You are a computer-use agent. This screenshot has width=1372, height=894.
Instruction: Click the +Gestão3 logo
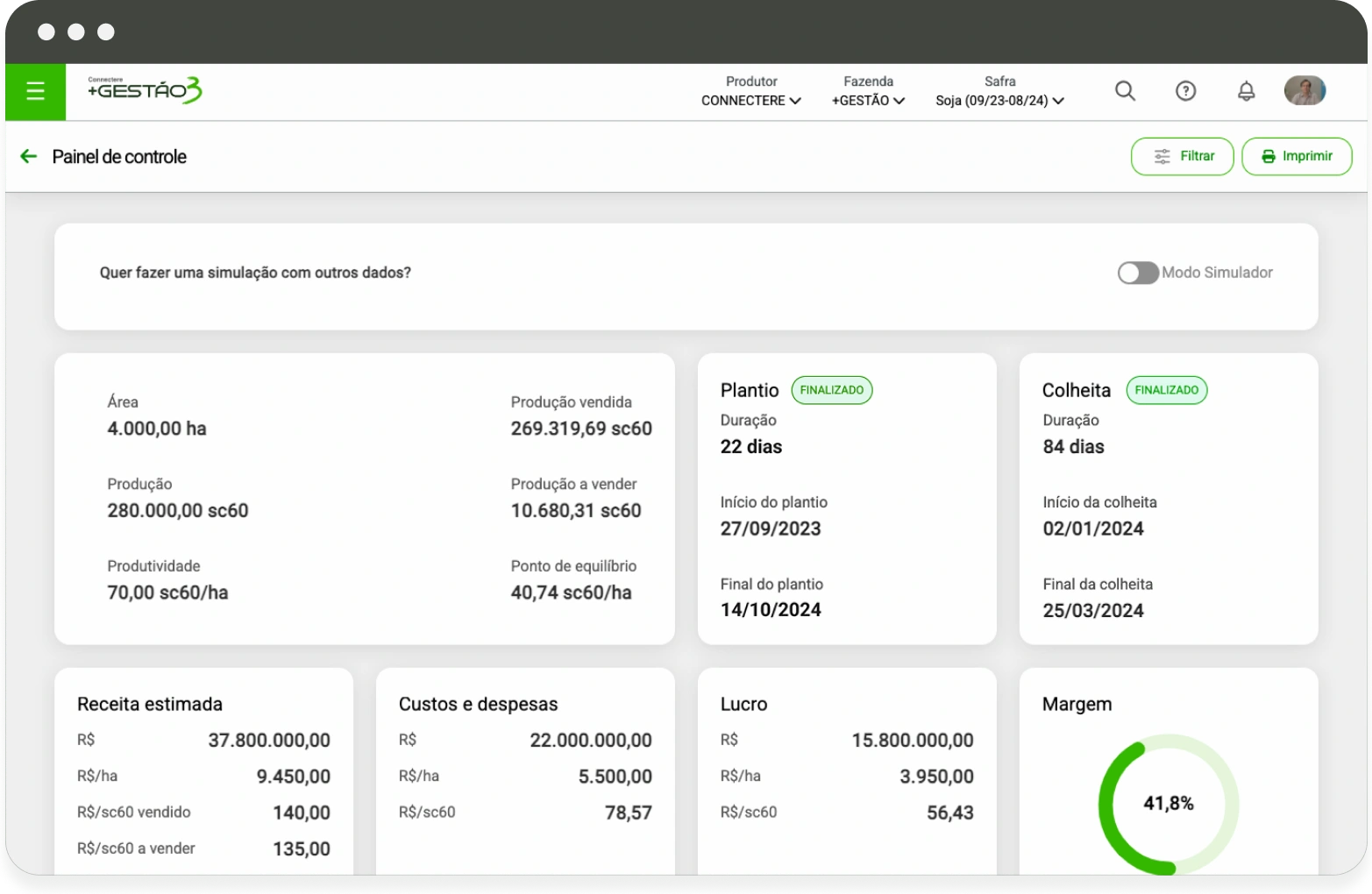145,90
